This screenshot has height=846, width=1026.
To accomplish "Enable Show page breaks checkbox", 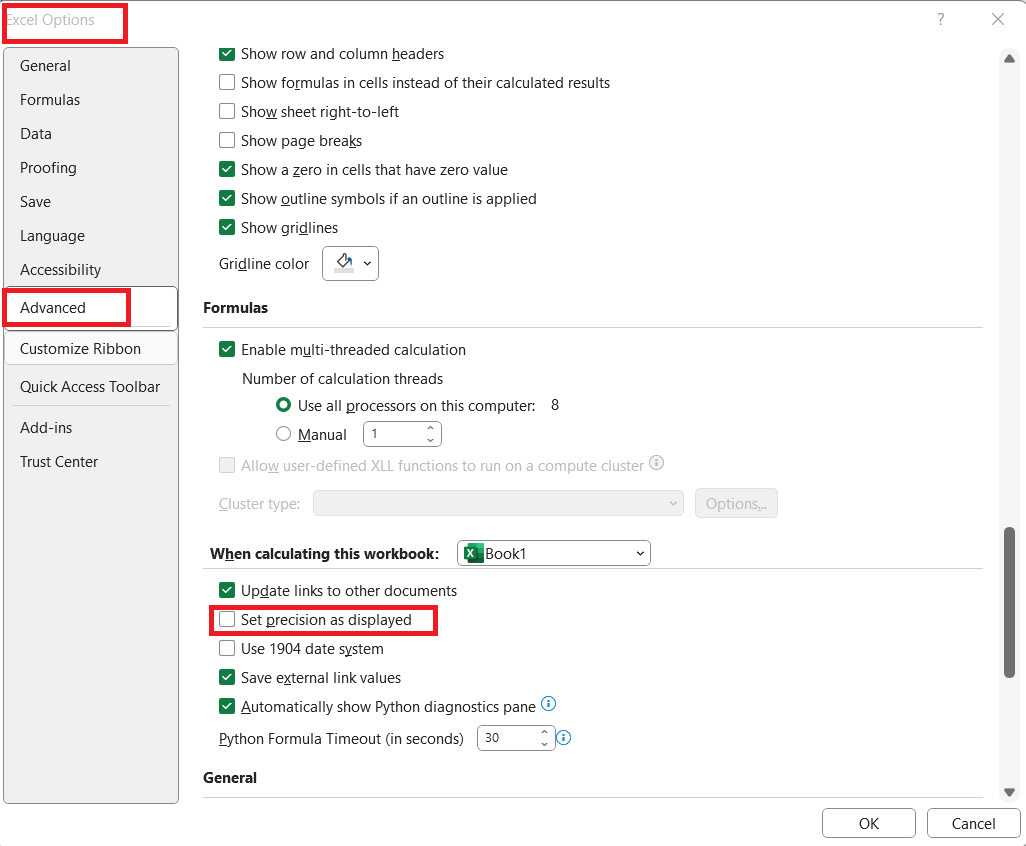I will coord(227,140).
